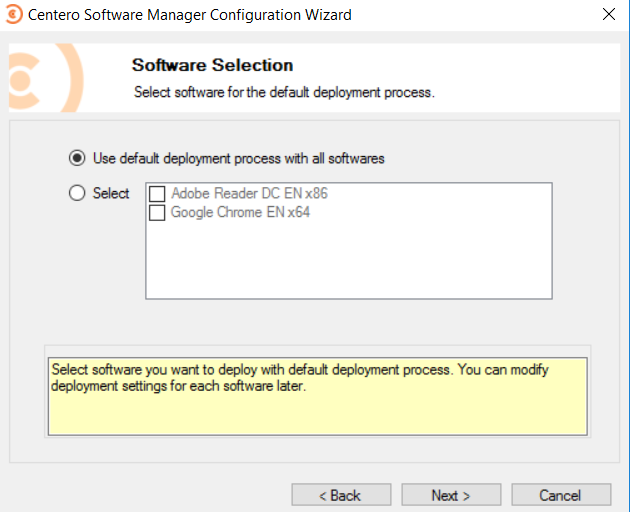This screenshot has width=630, height=512.
Task: Click the Software Selection heading
Action: point(212,66)
